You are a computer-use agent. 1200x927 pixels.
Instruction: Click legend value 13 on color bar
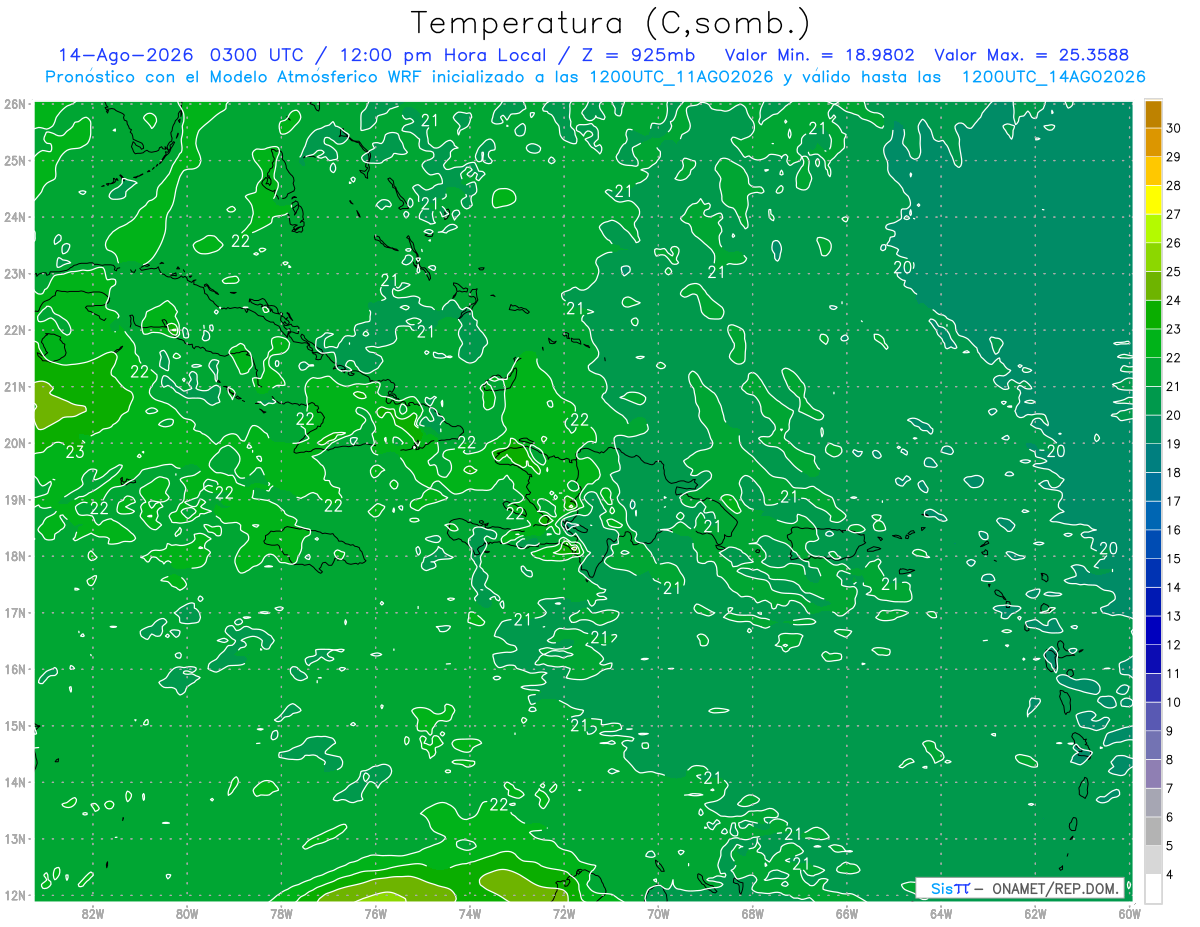pos(1174,616)
